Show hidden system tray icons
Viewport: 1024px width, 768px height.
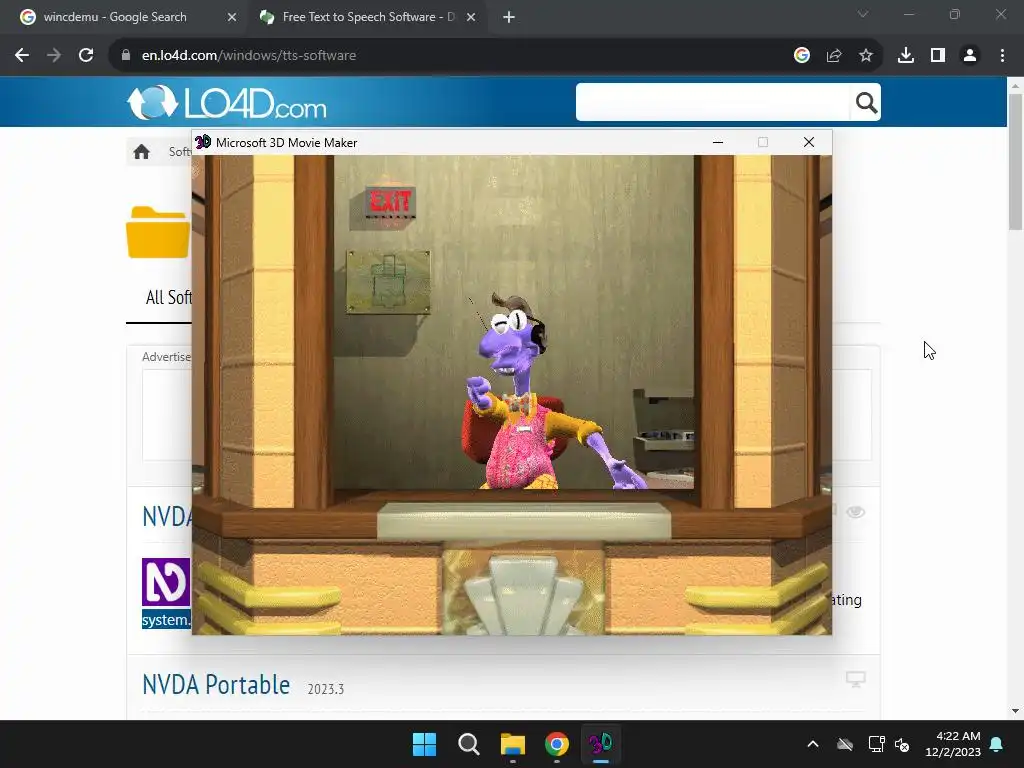pyautogui.click(x=813, y=744)
